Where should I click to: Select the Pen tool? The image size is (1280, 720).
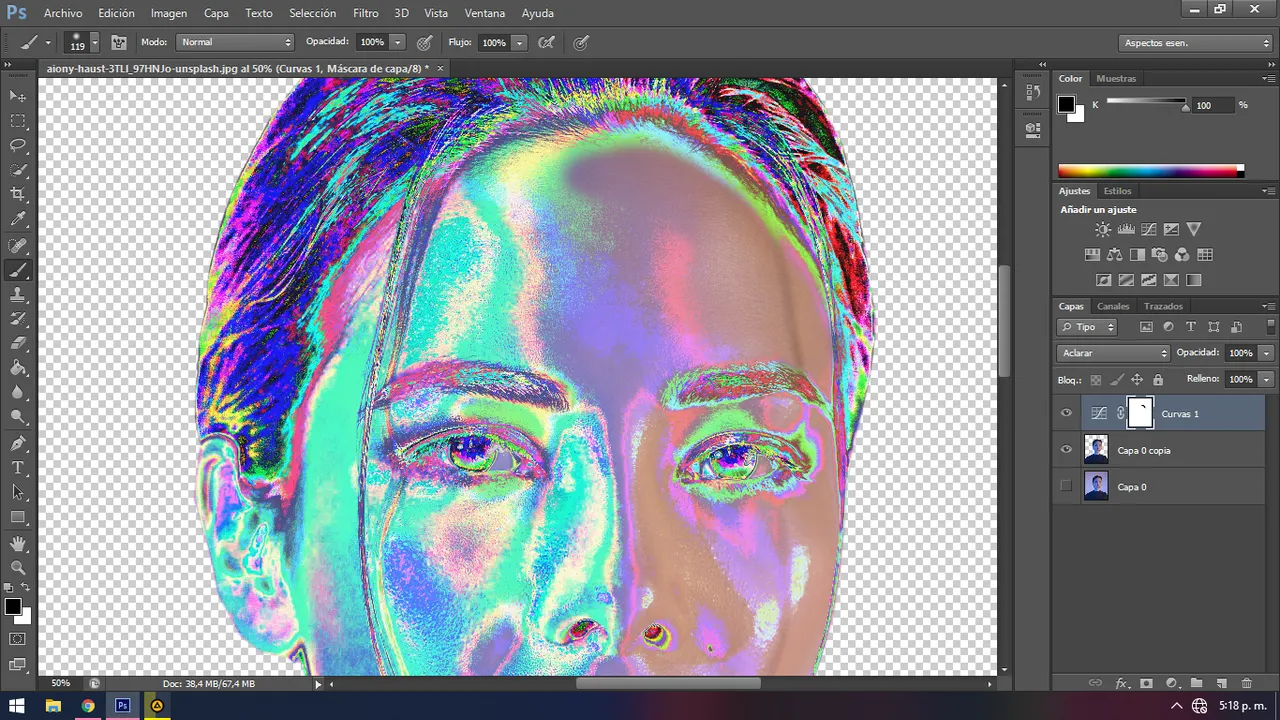click(18, 444)
